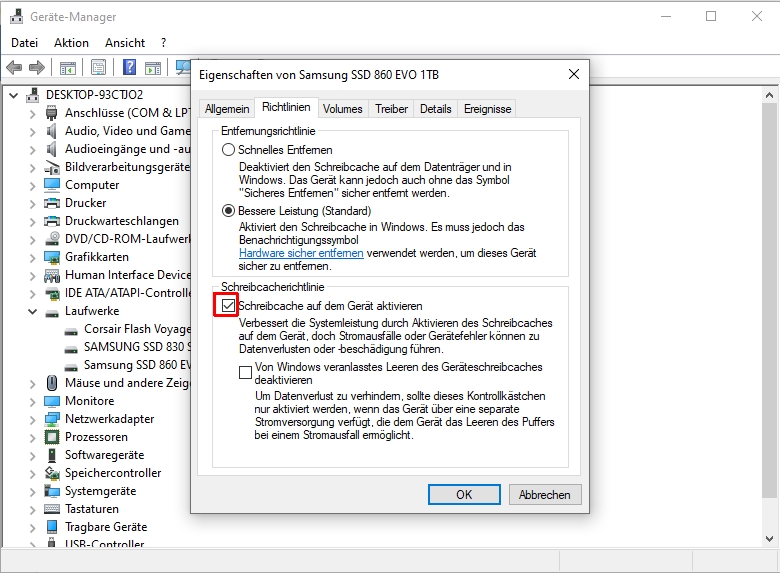The width and height of the screenshot is (780, 573).
Task: Select the Bildverarbeitungsgeräte camera icon
Action: [x=52, y=167]
